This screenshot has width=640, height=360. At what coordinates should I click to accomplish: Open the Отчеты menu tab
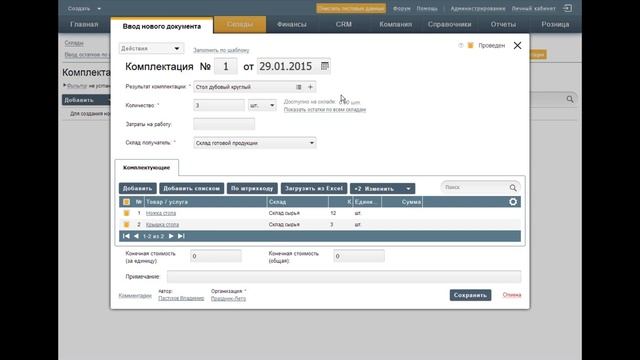(503, 24)
